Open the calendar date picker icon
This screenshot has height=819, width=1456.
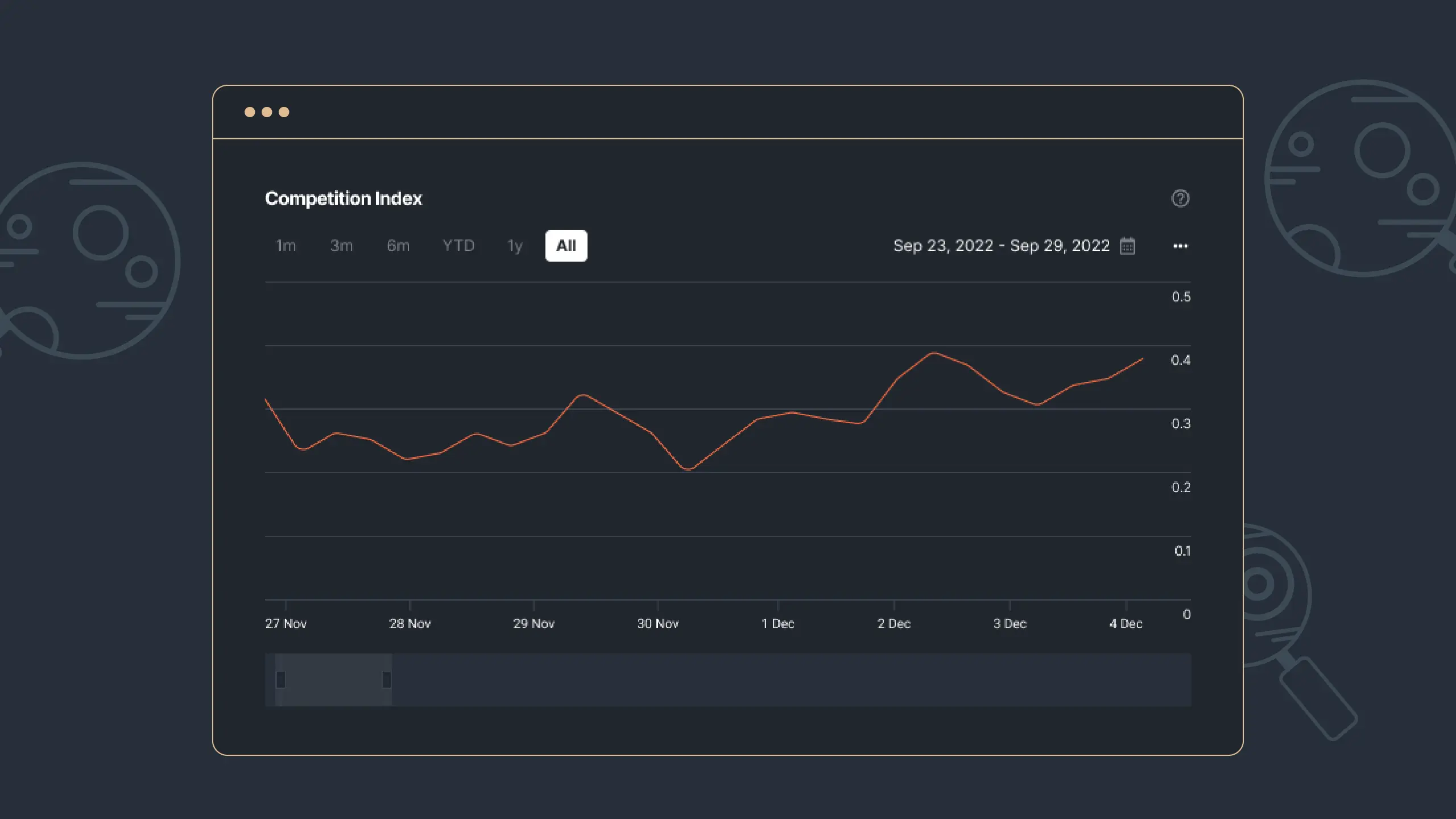coord(1127,246)
